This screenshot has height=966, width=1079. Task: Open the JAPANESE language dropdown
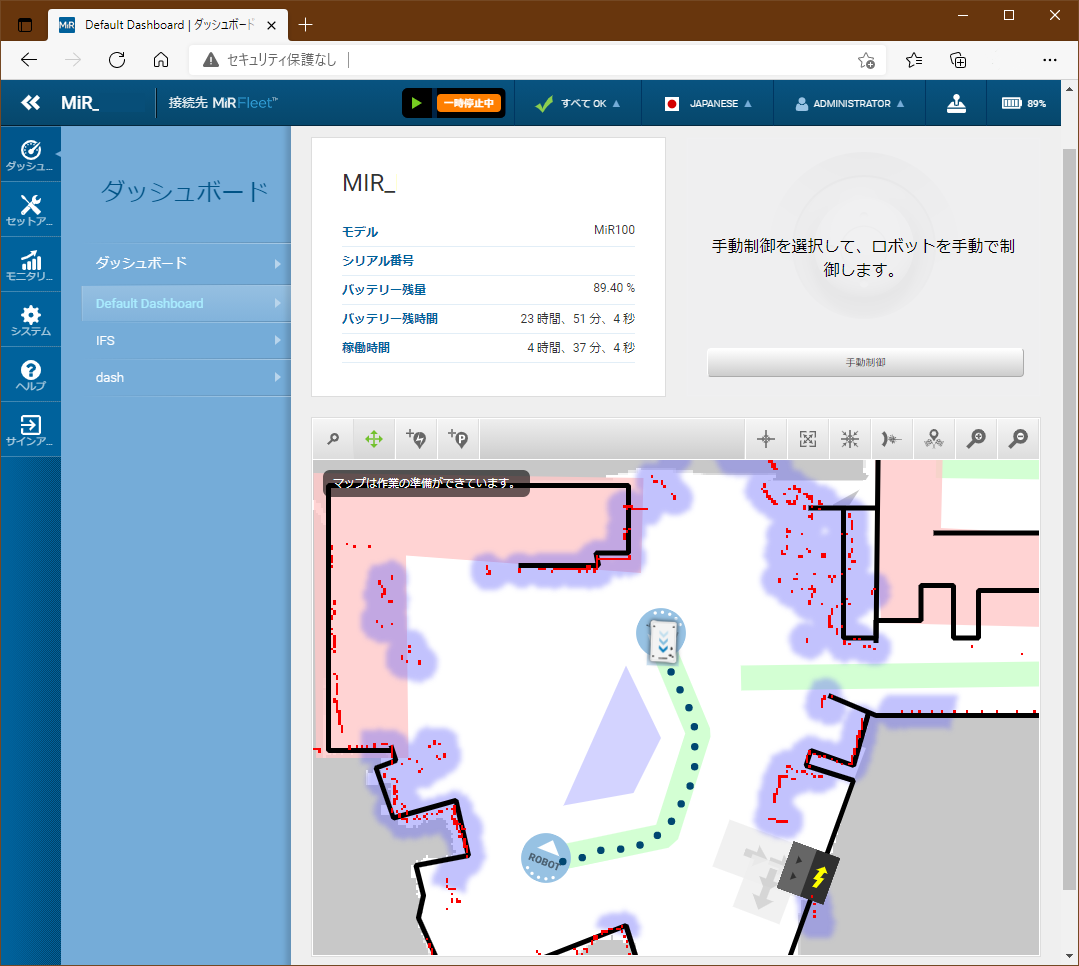click(707, 102)
